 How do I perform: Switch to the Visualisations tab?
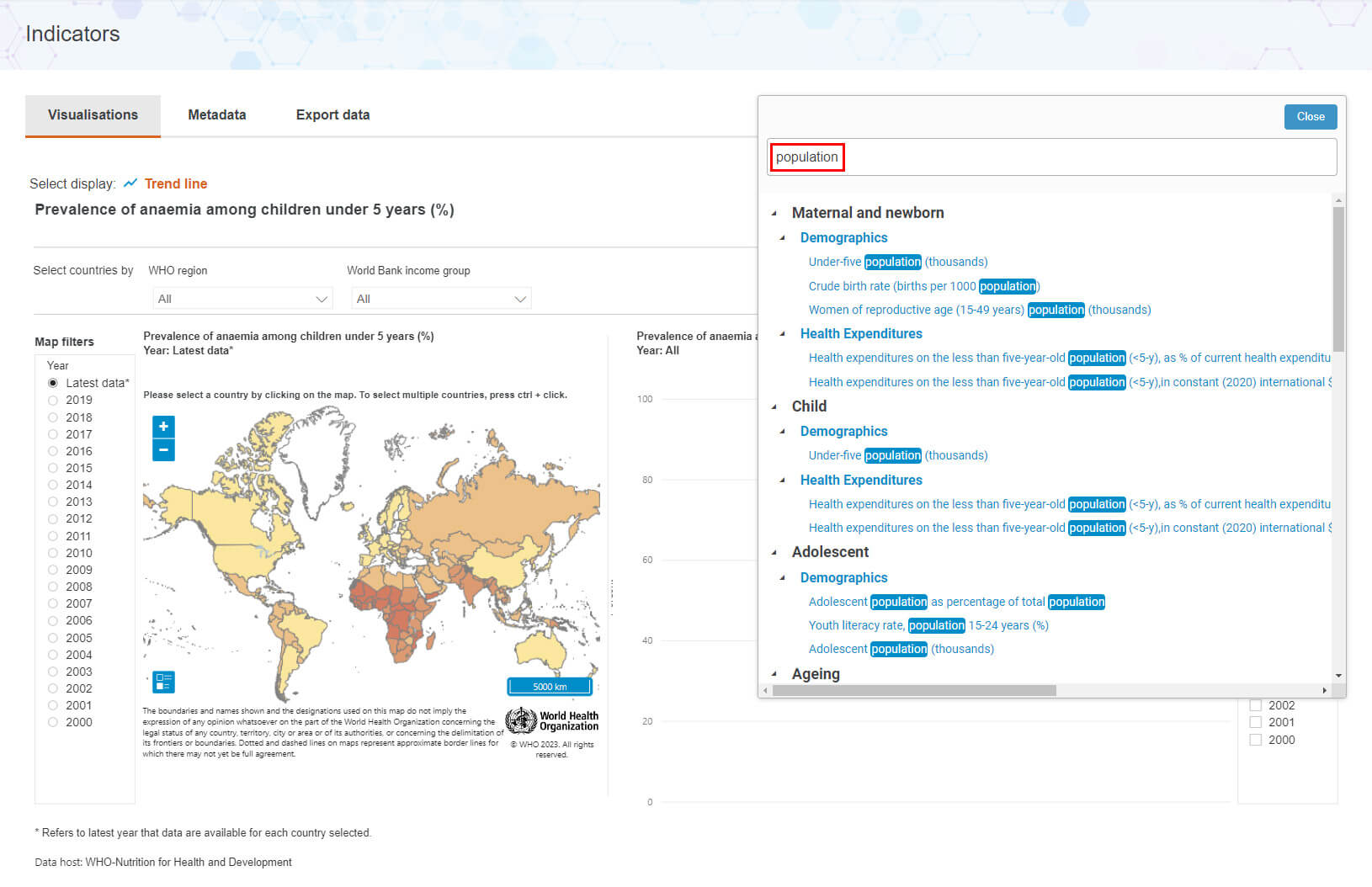click(x=93, y=115)
